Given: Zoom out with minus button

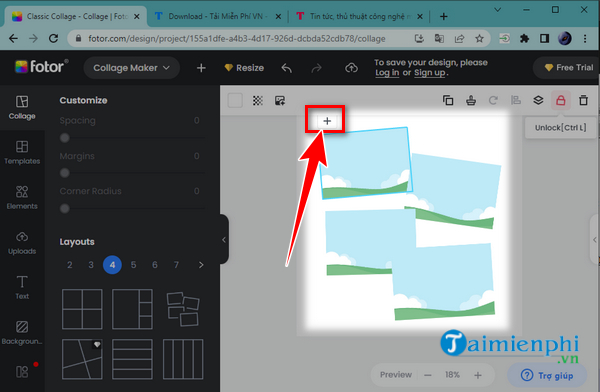Looking at the screenshot, I should click(428, 375).
